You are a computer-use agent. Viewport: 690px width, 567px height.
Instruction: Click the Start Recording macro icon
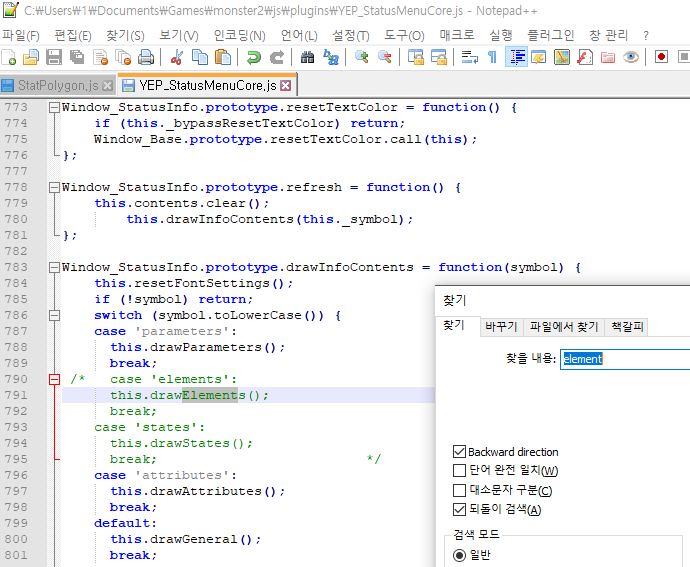click(x=661, y=57)
